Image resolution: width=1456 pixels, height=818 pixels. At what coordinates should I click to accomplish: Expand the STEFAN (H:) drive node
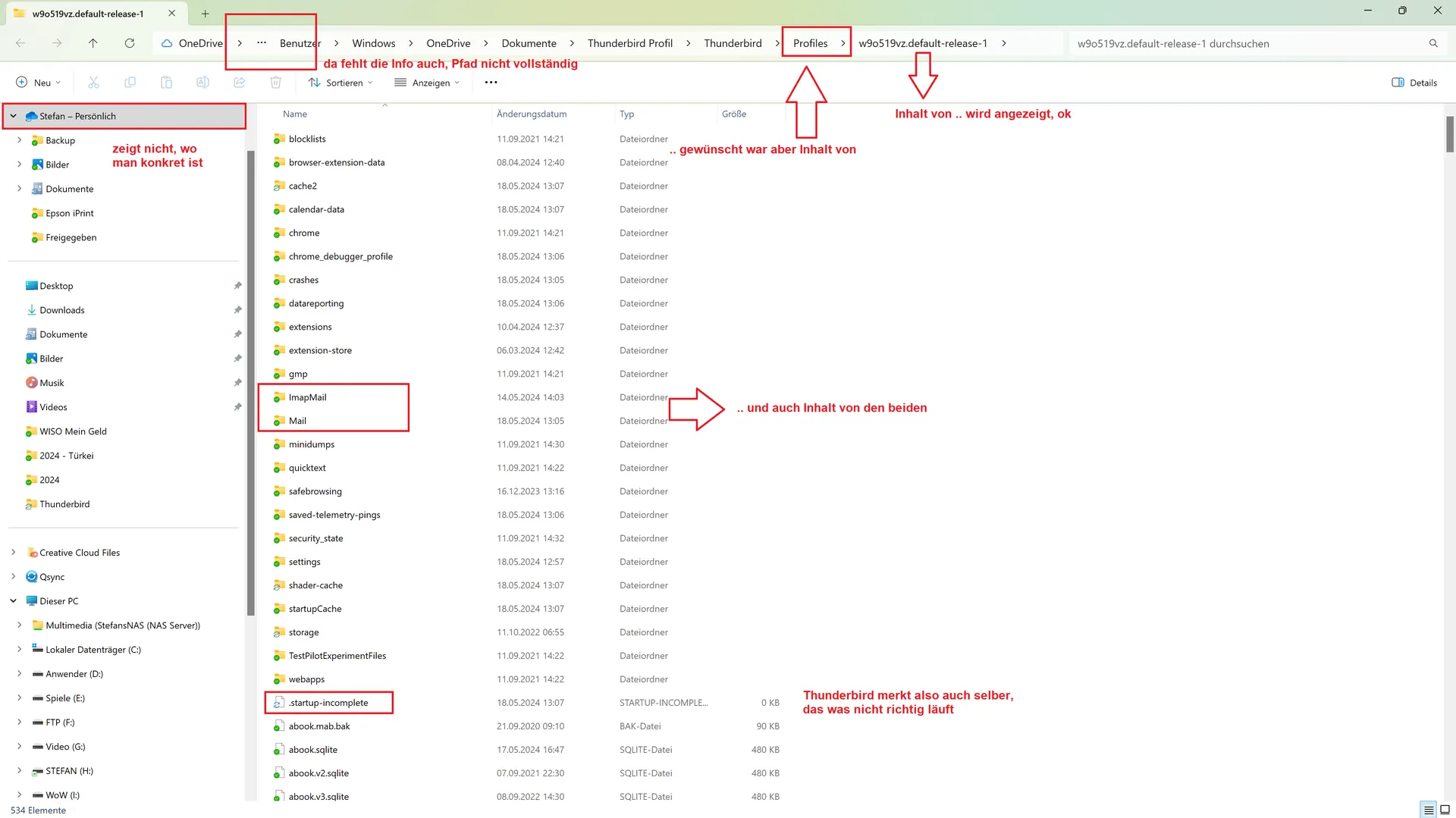(19, 771)
